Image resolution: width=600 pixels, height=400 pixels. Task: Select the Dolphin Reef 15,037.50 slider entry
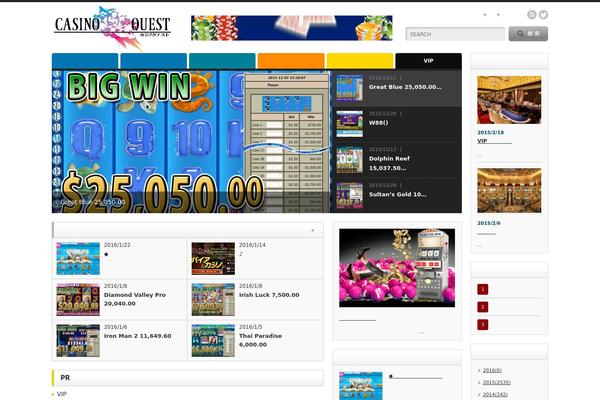click(x=397, y=160)
